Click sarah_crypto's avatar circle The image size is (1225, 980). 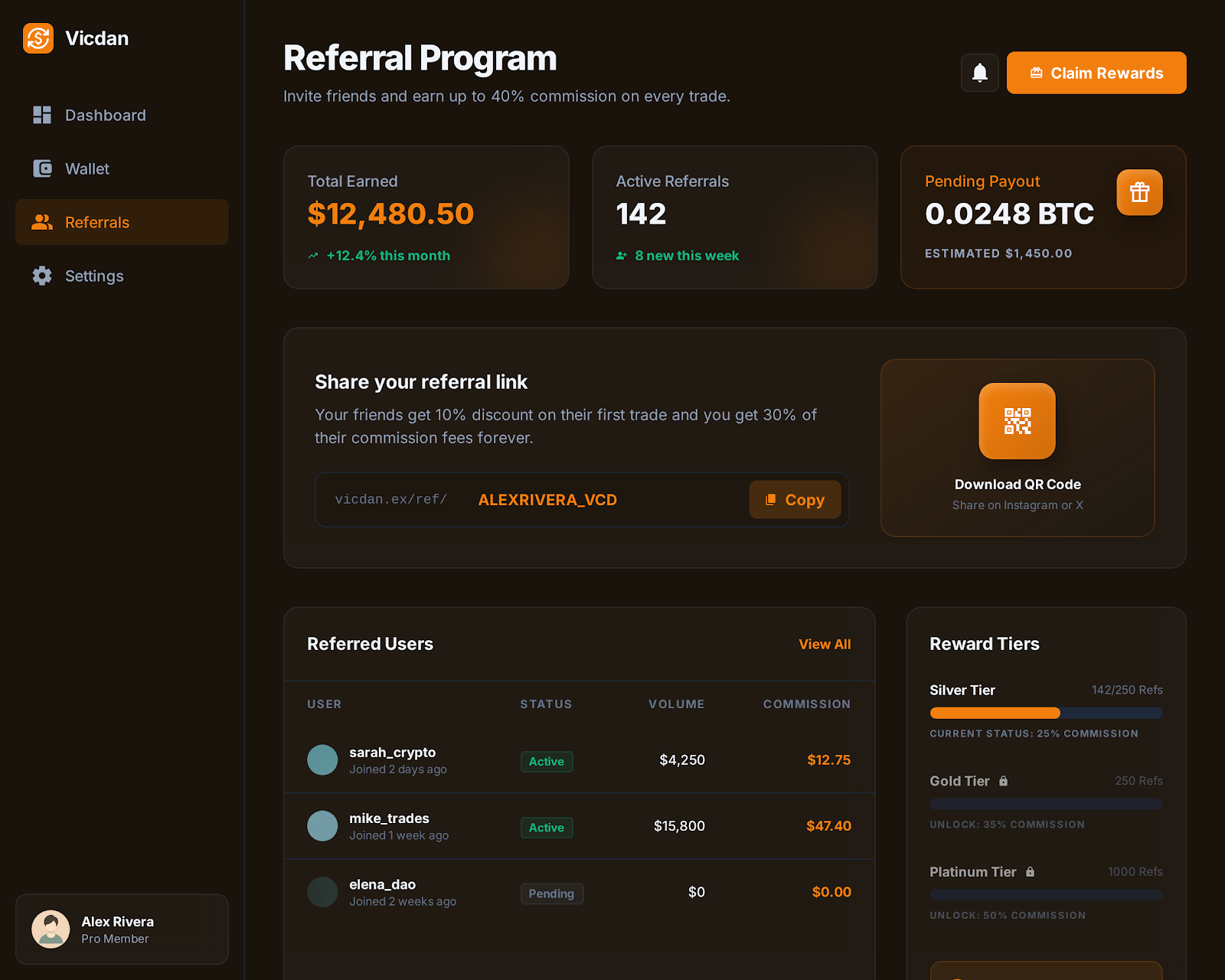pos(322,760)
